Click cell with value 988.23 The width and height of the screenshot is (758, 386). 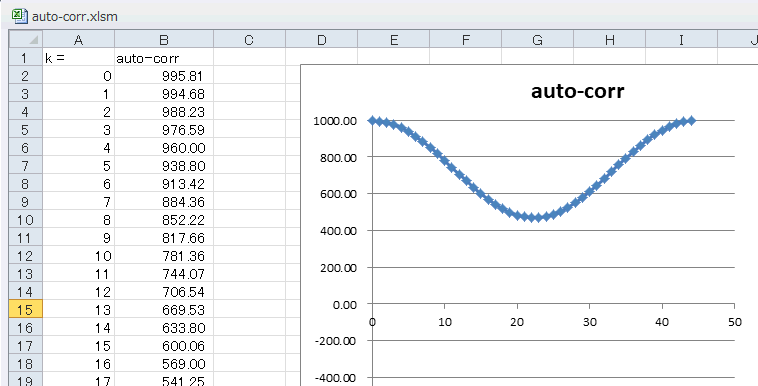[164, 112]
